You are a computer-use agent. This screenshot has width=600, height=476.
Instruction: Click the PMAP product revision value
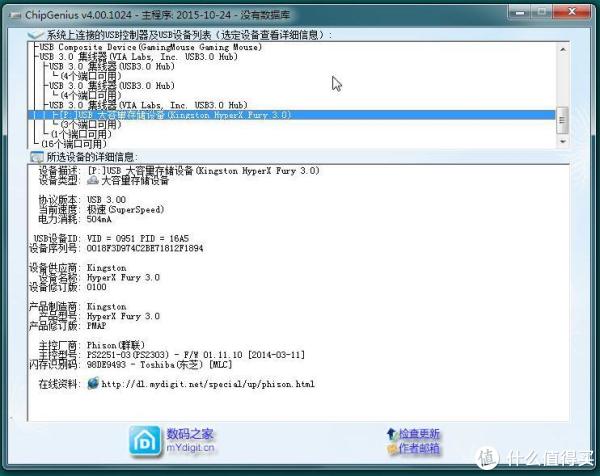pyautogui.click(x=96, y=326)
